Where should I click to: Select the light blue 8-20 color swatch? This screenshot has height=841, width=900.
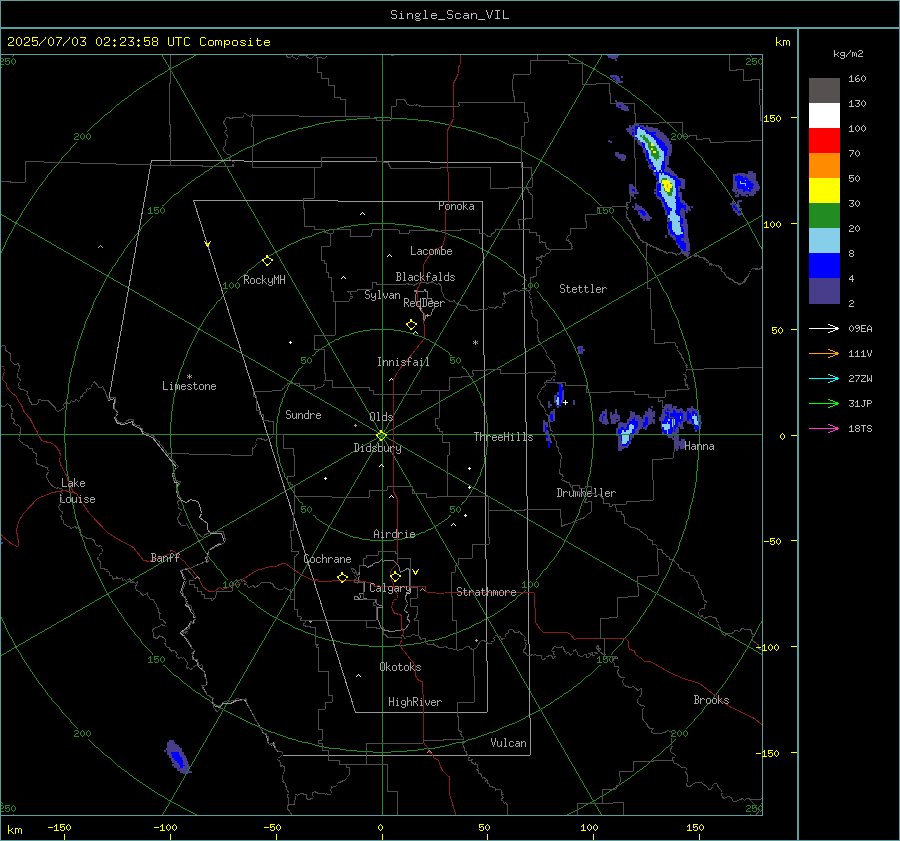tap(824, 241)
